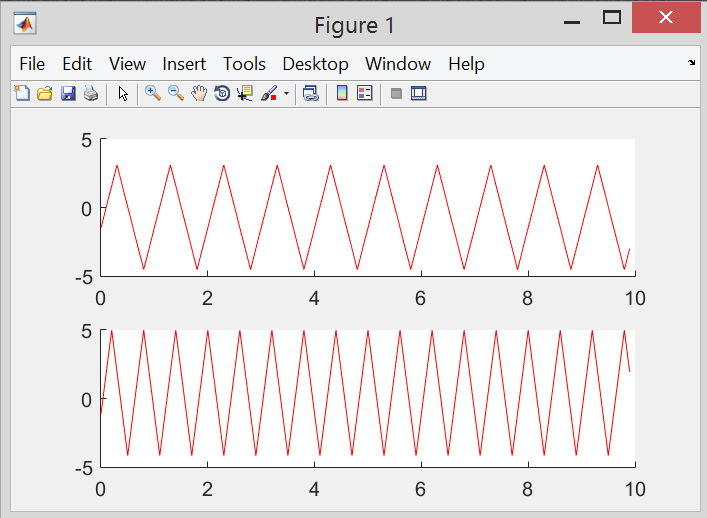The width and height of the screenshot is (707, 518).
Task: Enable the Rotate 3D tool
Action: [222, 93]
